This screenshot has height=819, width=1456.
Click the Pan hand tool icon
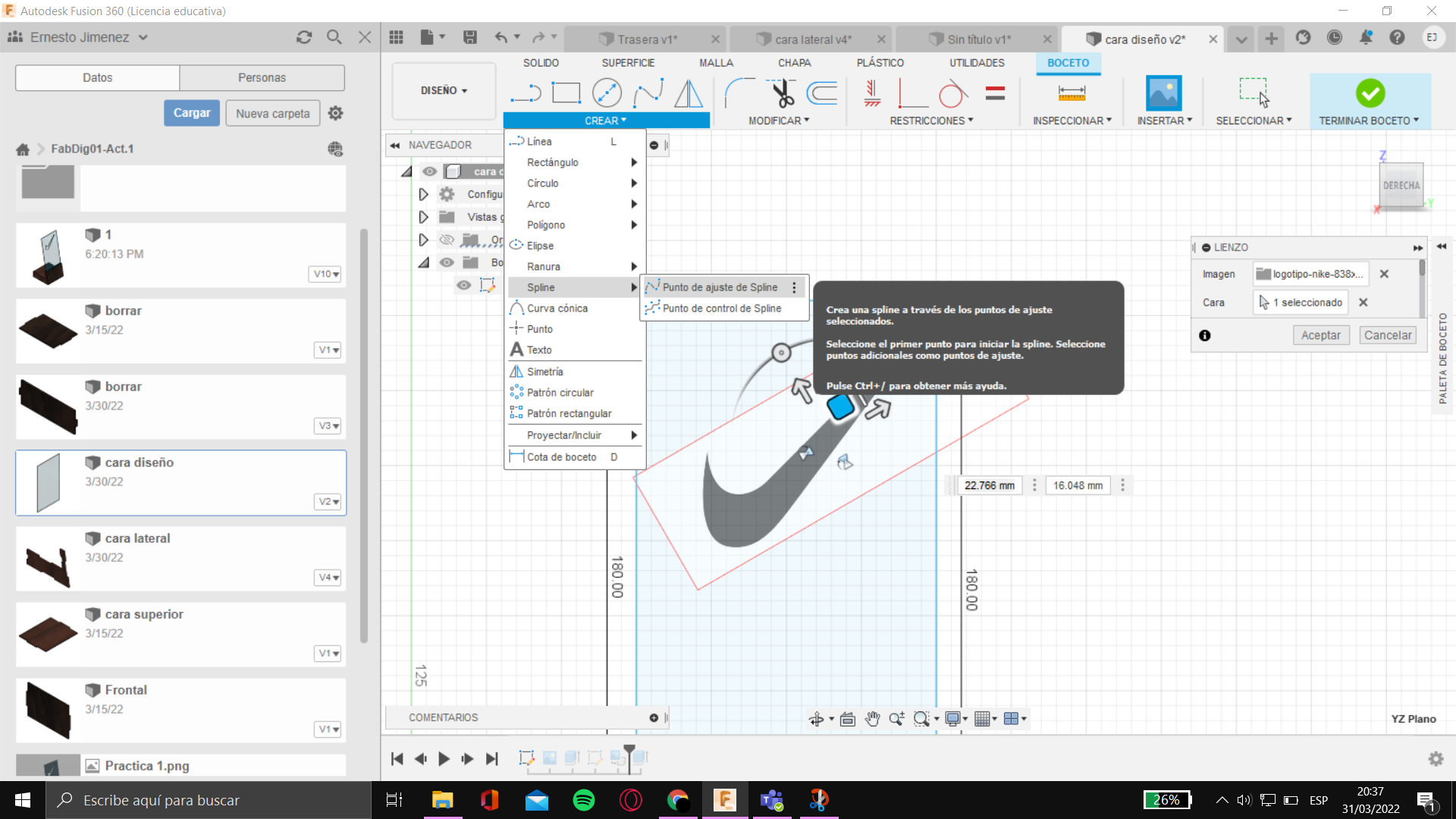(872, 719)
